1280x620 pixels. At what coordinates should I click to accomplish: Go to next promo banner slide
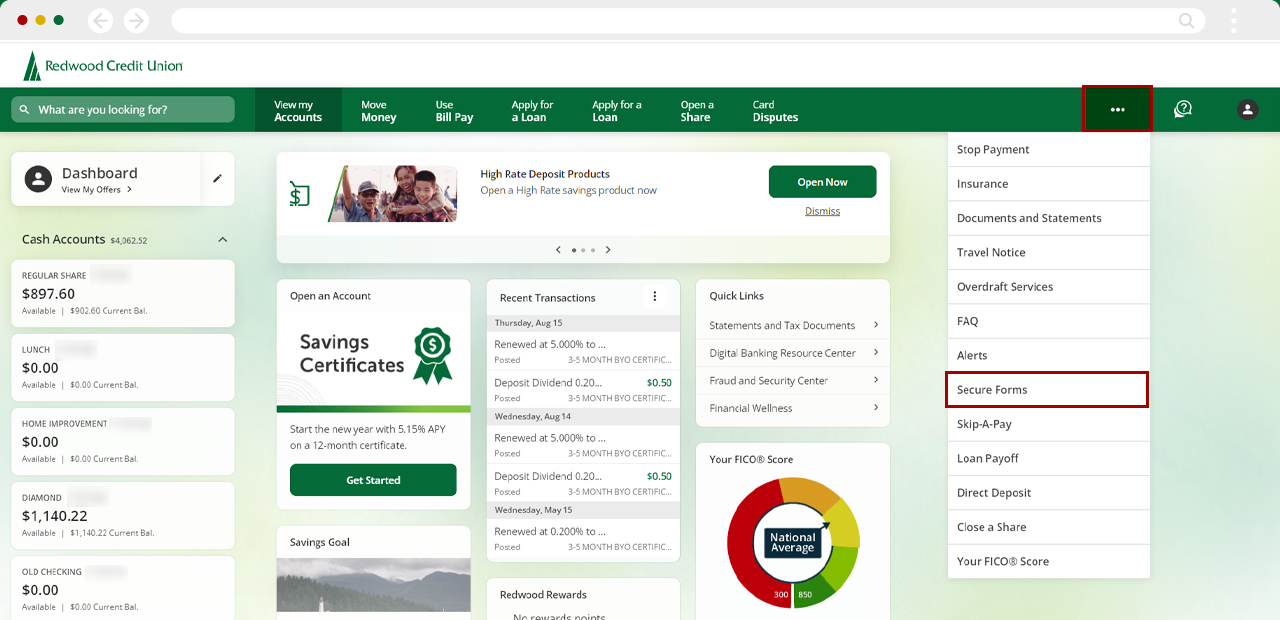click(x=608, y=250)
